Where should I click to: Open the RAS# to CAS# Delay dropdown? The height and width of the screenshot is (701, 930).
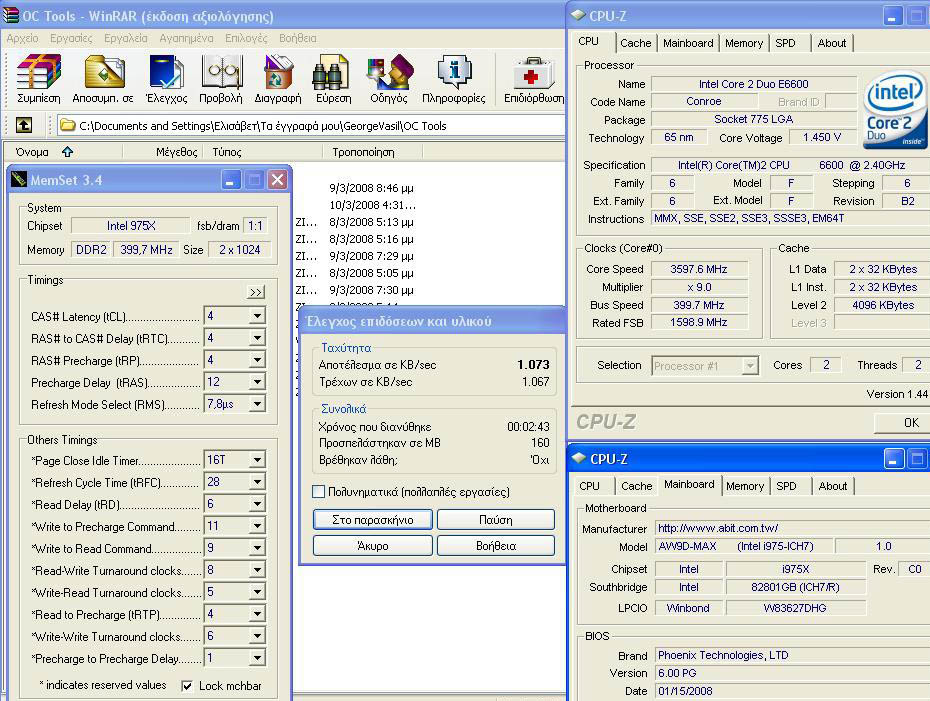coord(257,338)
